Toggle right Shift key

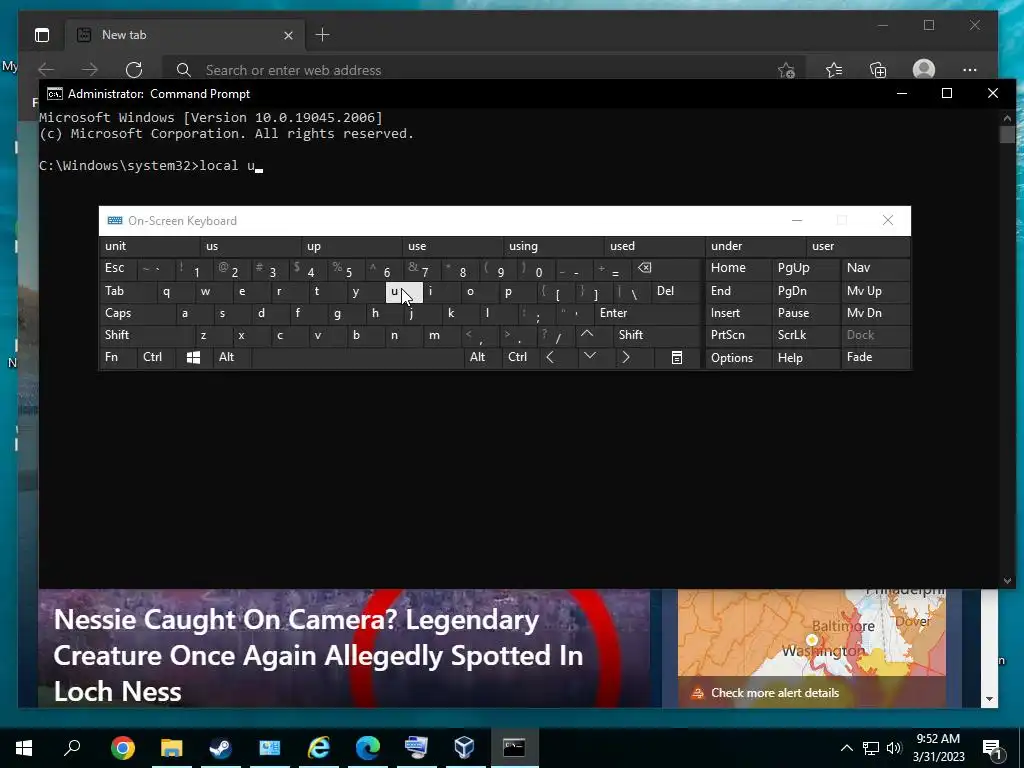coord(658,335)
